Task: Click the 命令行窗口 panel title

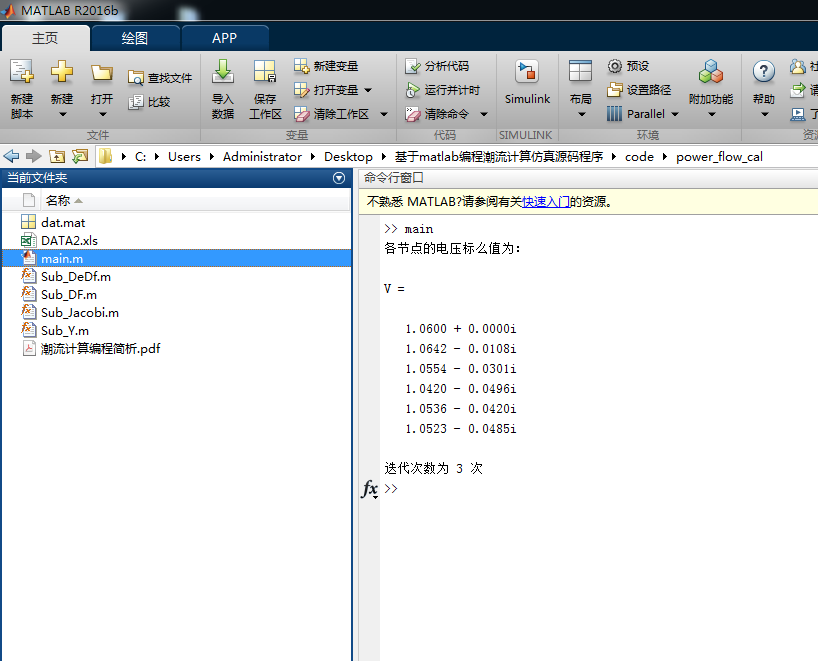Action: (393, 178)
